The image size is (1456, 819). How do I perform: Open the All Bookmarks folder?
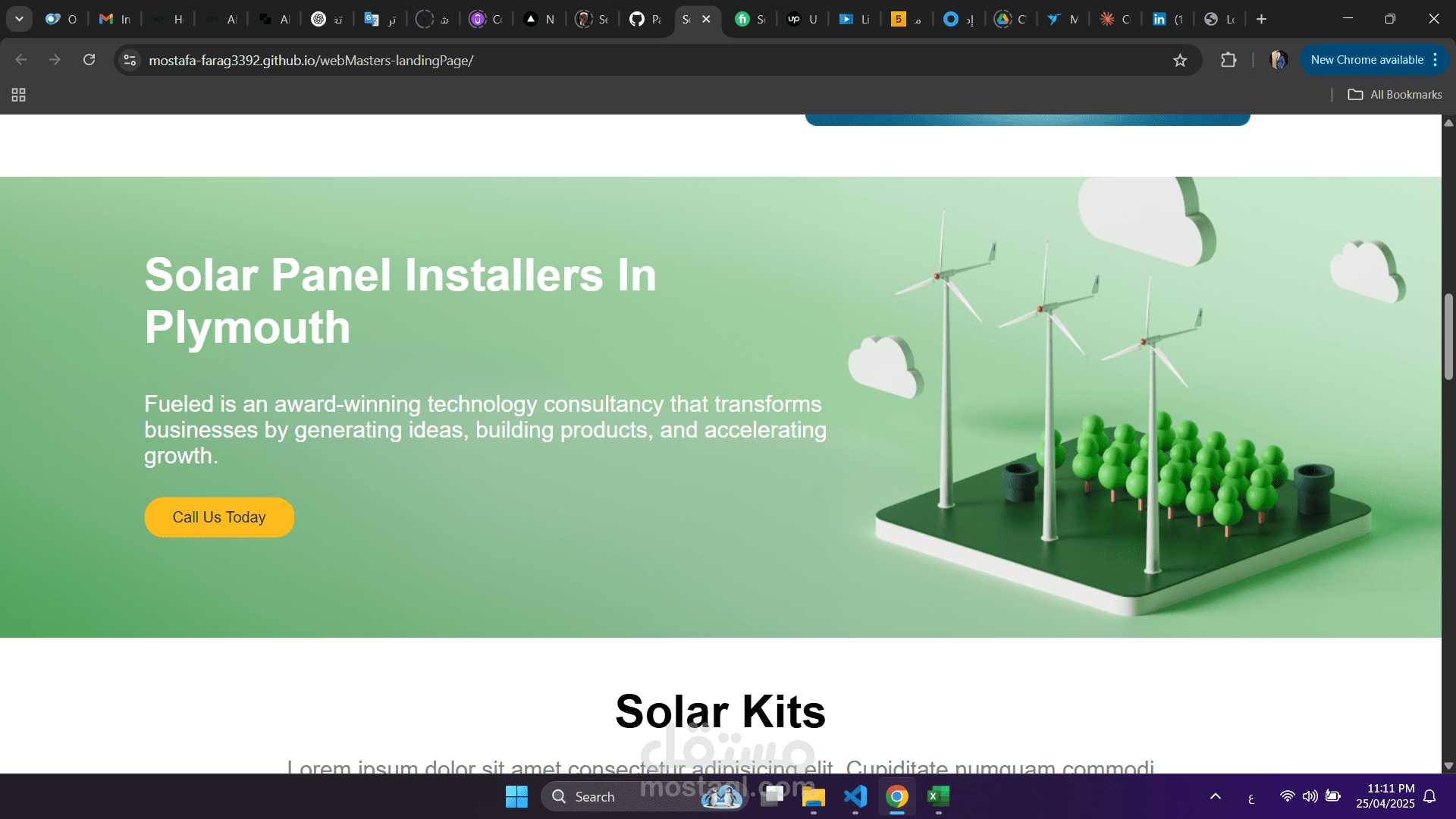1395,95
